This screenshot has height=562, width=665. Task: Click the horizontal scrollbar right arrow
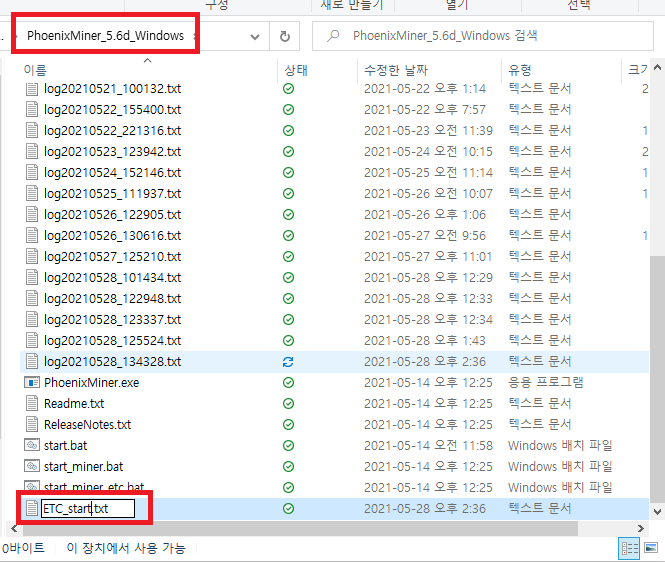point(640,528)
